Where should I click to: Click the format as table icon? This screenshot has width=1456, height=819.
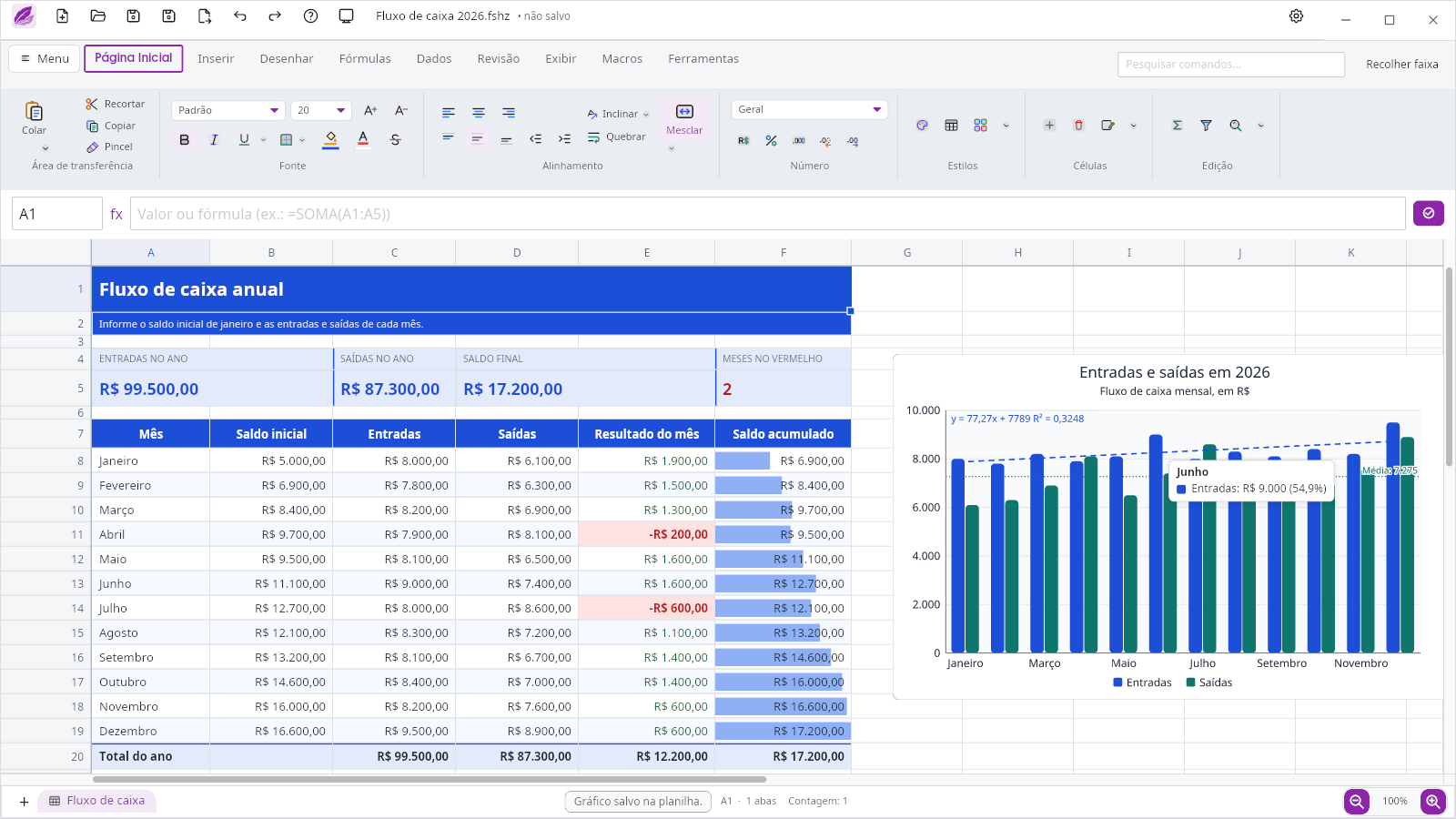[951, 126]
